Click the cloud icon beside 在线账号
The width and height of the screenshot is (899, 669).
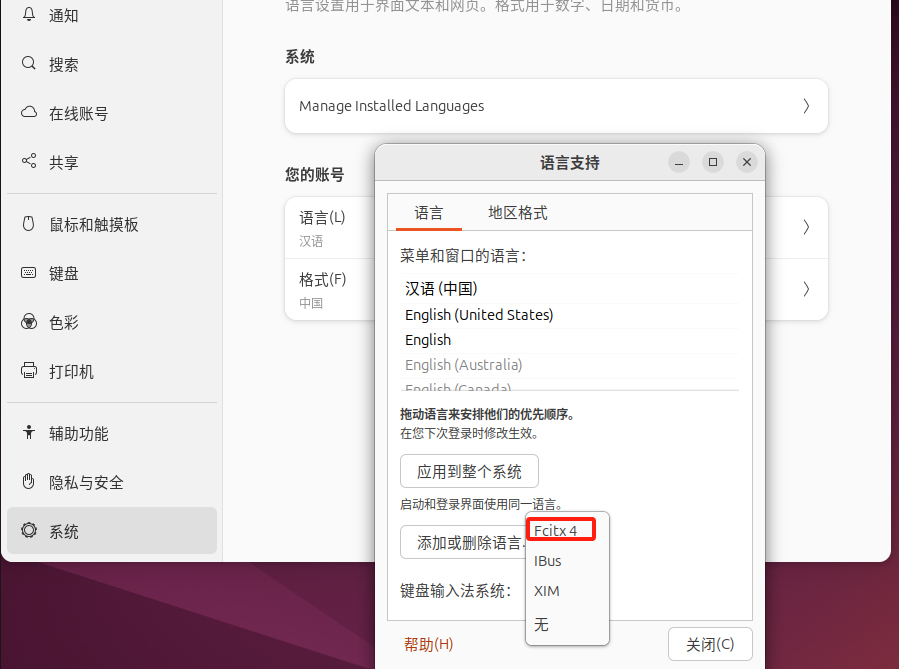click(x=29, y=113)
